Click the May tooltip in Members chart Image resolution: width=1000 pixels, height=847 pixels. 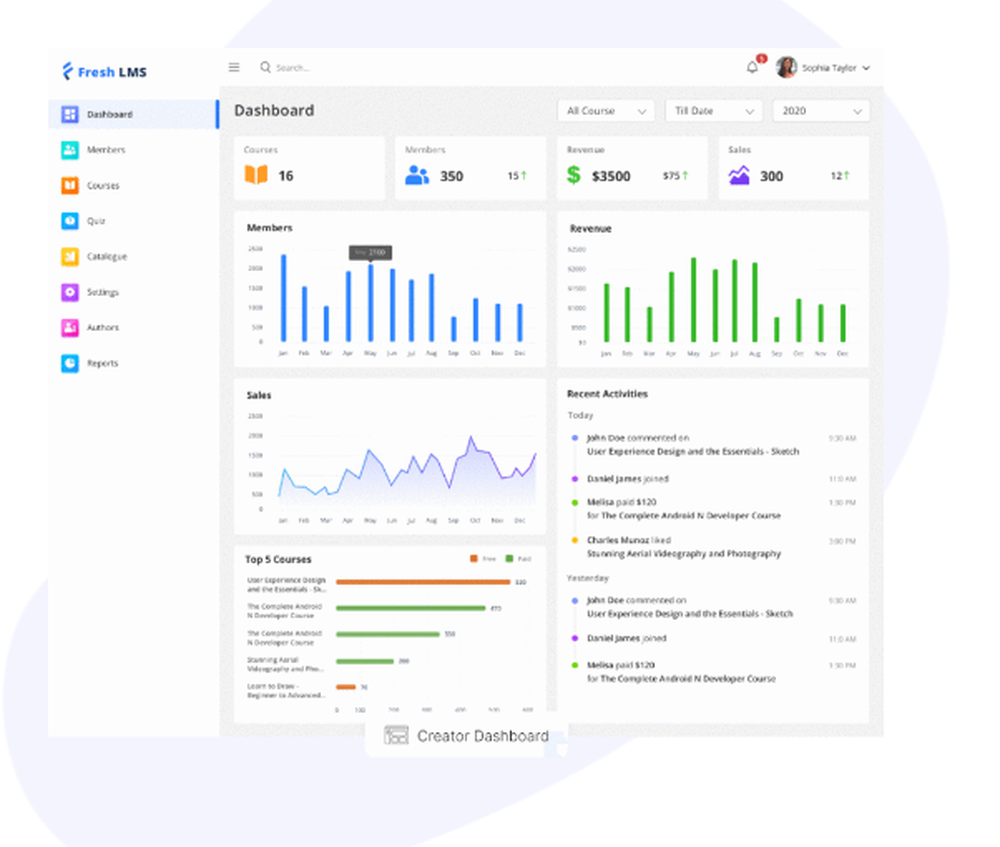[x=371, y=253]
